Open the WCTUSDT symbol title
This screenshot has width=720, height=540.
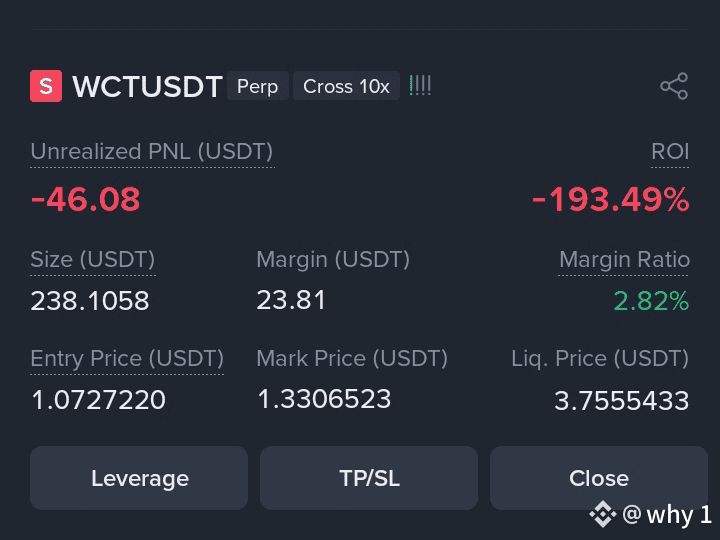[147, 86]
